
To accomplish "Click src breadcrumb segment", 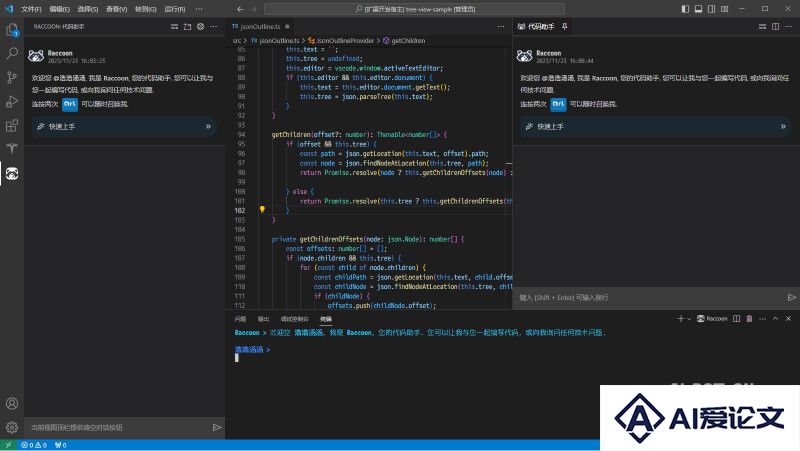I will click(237, 41).
